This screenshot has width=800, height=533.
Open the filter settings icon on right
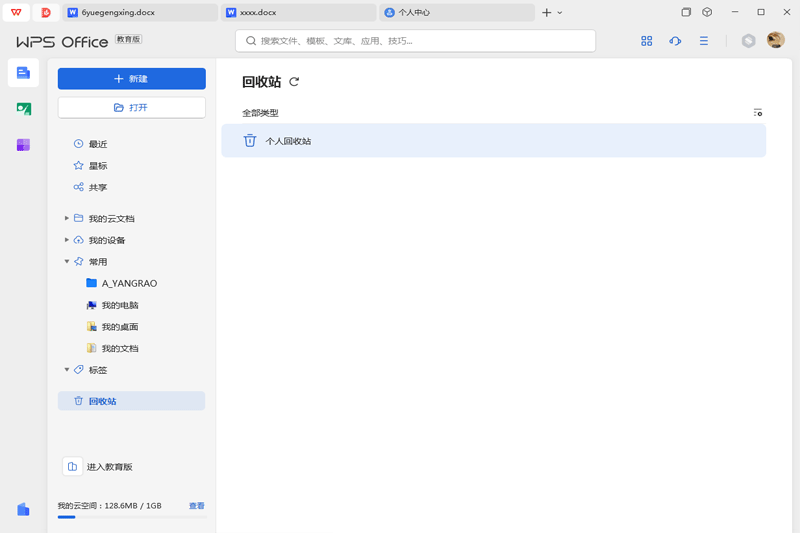click(x=758, y=113)
